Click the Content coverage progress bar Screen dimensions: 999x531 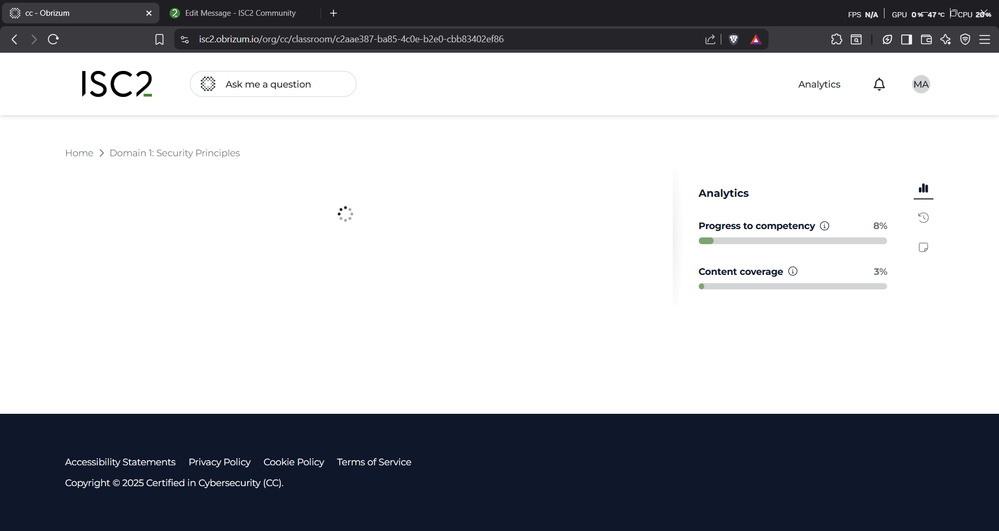tap(793, 286)
